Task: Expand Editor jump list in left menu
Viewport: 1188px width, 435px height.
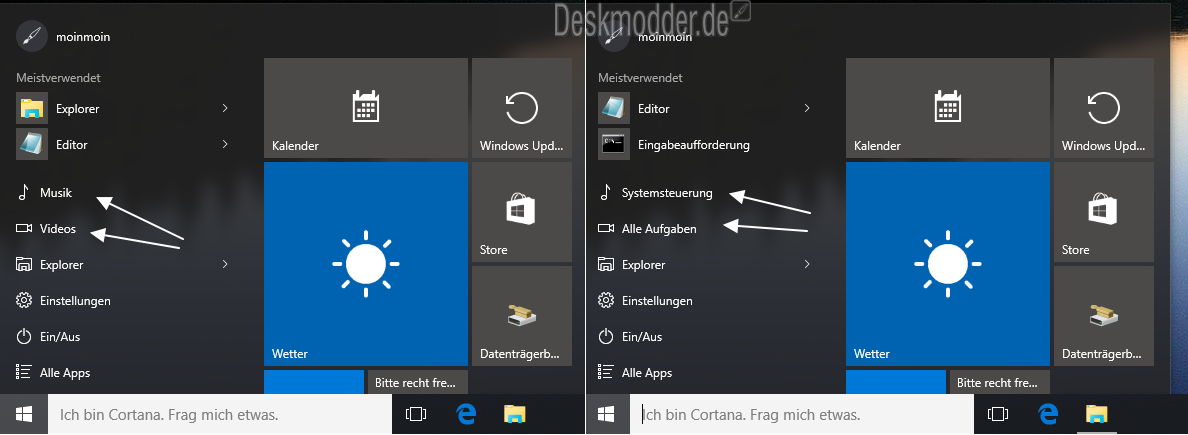Action: pyautogui.click(x=225, y=144)
